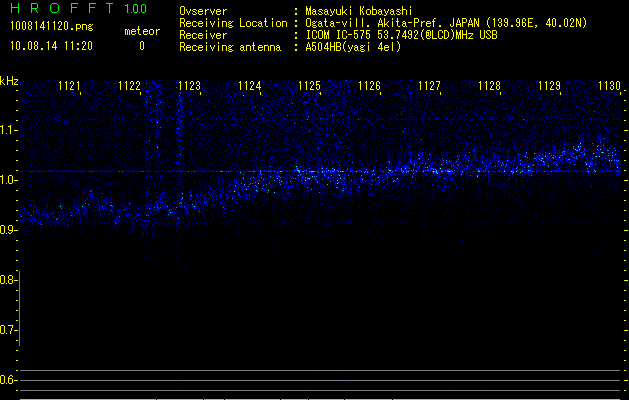The width and height of the screenshot is (629, 400).
Task: Select observer name Masayuki Kobayashi
Action: 359,11
